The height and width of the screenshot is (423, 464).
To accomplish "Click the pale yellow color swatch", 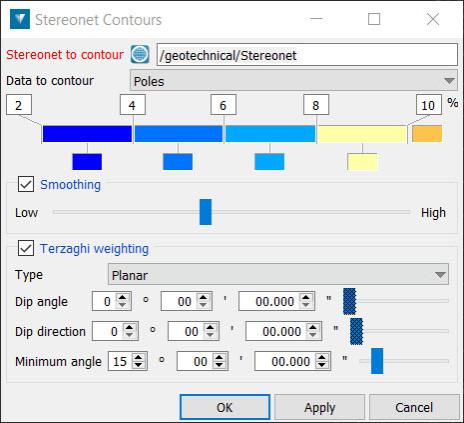I will click(362, 162).
